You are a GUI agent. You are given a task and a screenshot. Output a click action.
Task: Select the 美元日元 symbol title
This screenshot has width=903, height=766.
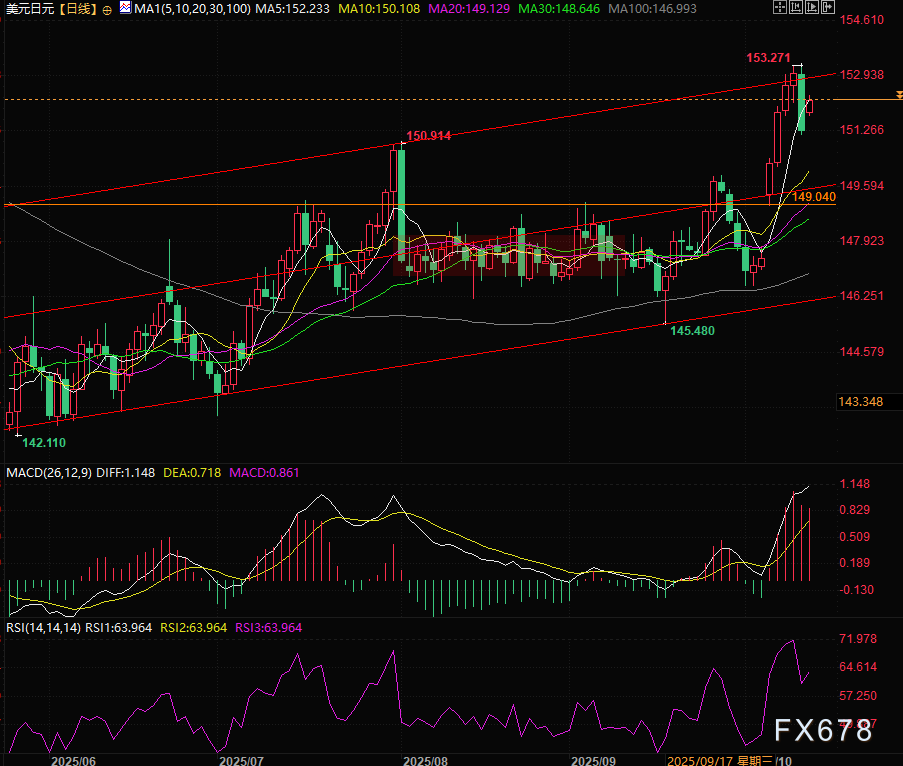(x=28, y=8)
